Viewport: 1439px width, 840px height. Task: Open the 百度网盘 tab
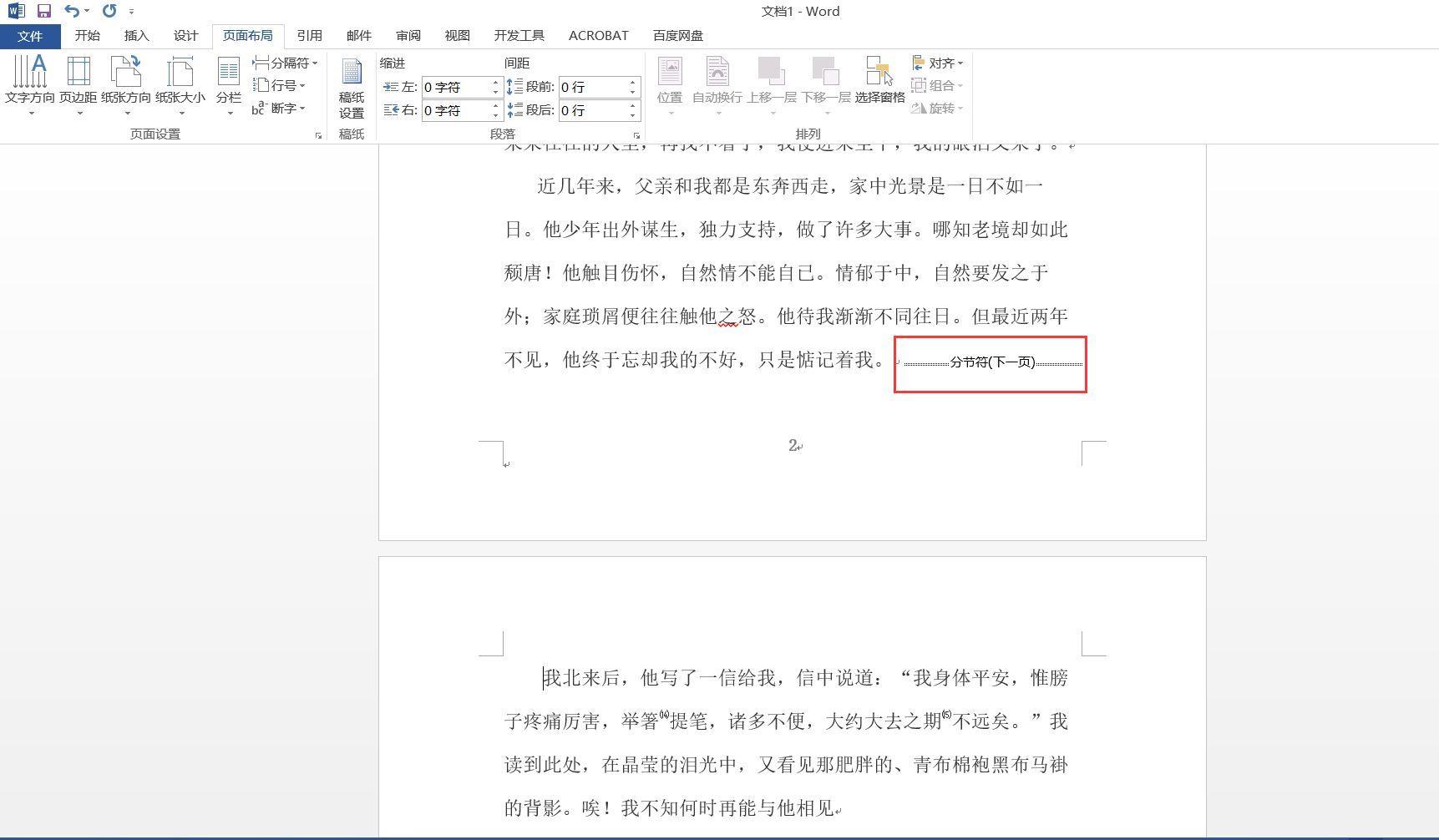pos(678,36)
